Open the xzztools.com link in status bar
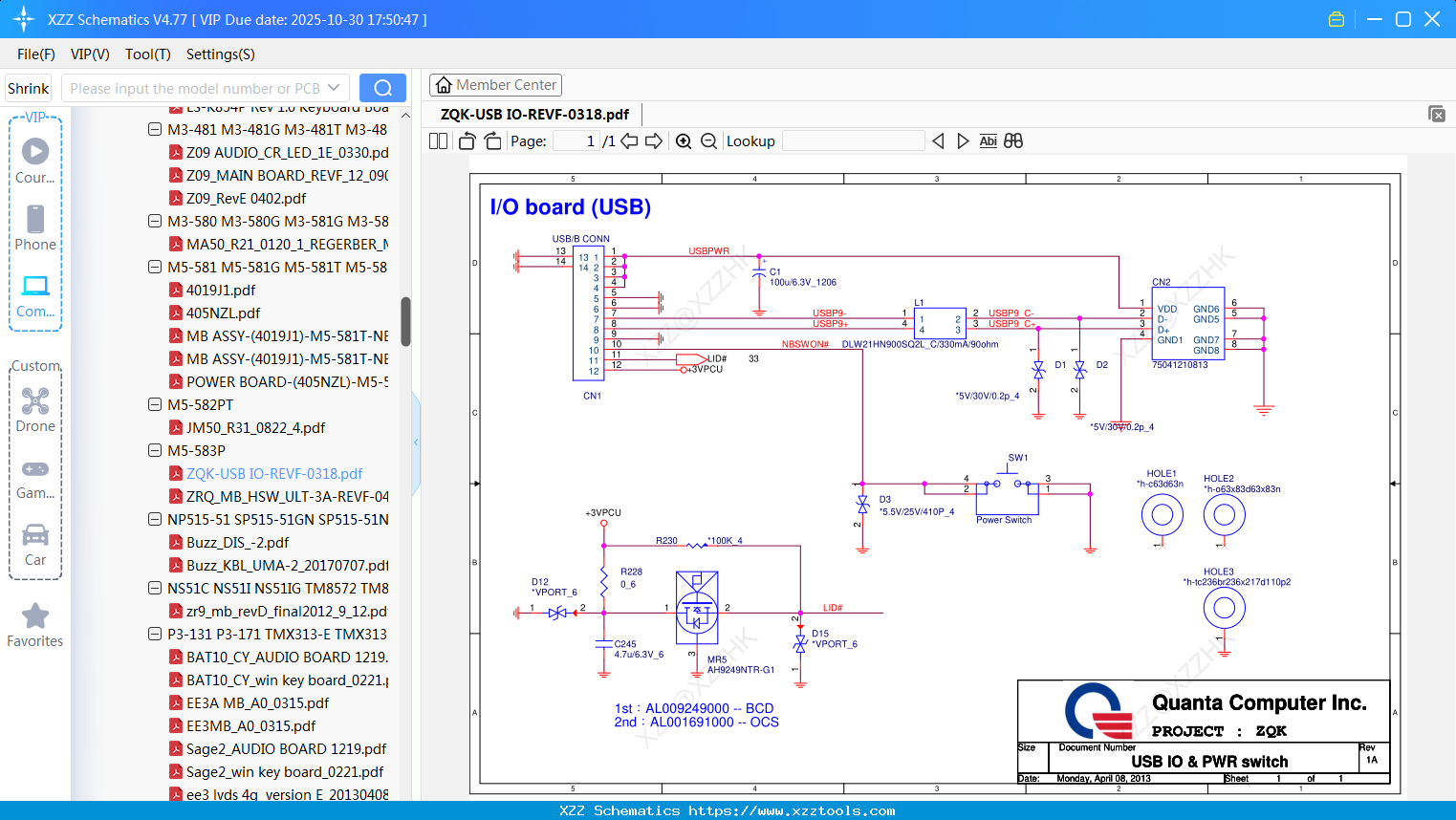 click(x=792, y=810)
